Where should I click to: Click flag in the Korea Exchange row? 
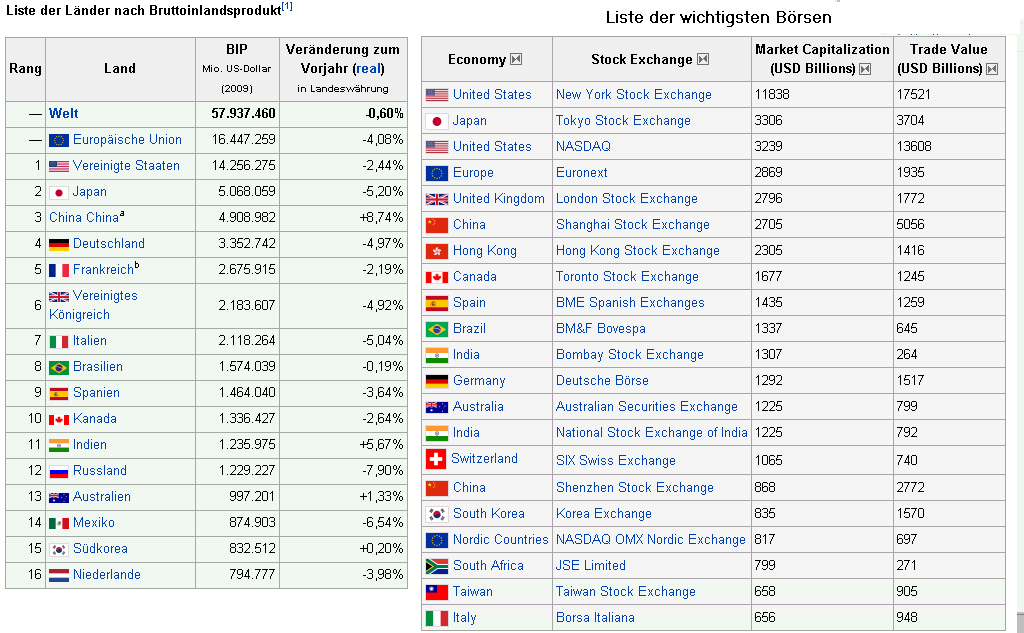(x=437, y=514)
